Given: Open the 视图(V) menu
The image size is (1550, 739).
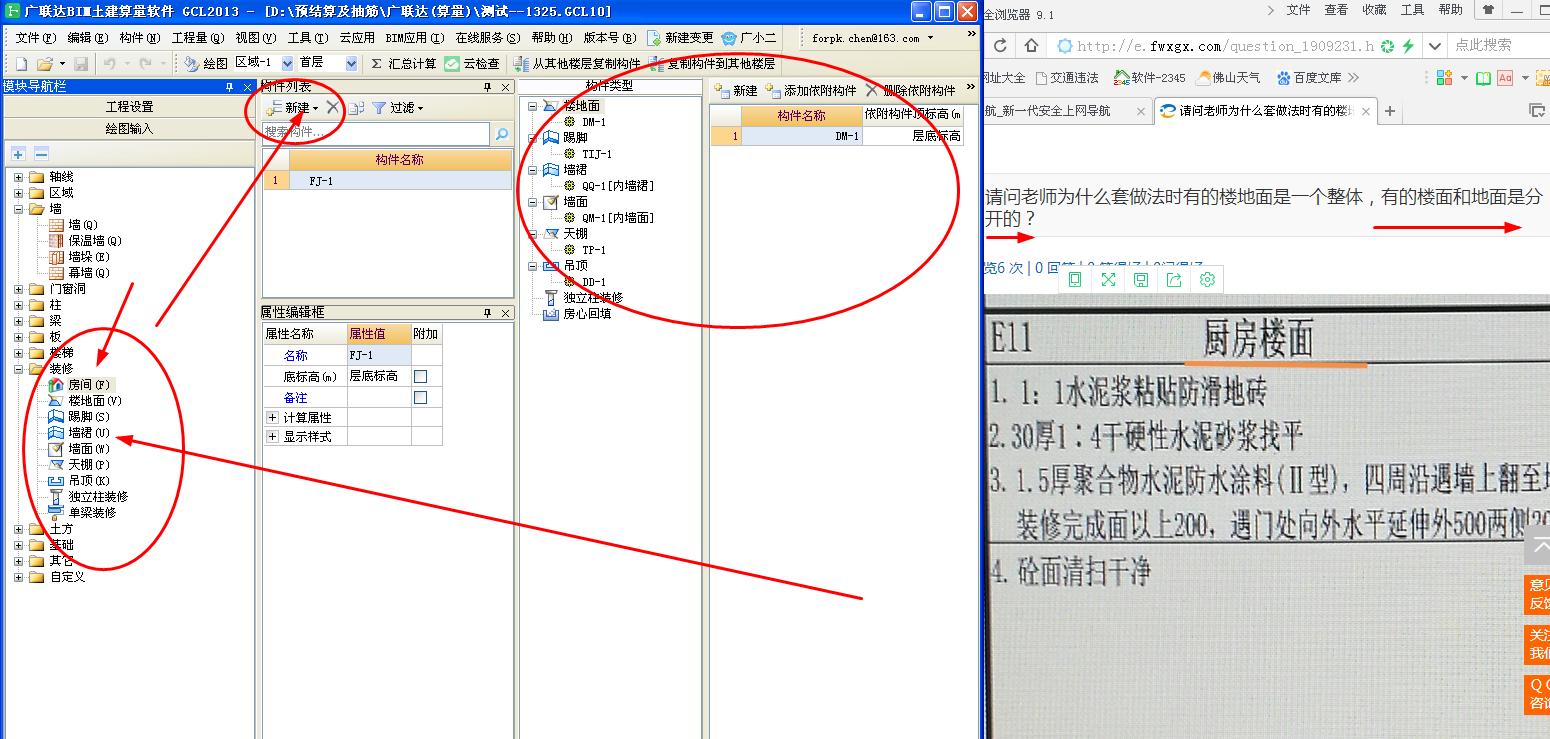Looking at the screenshot, I should (256, 38).
